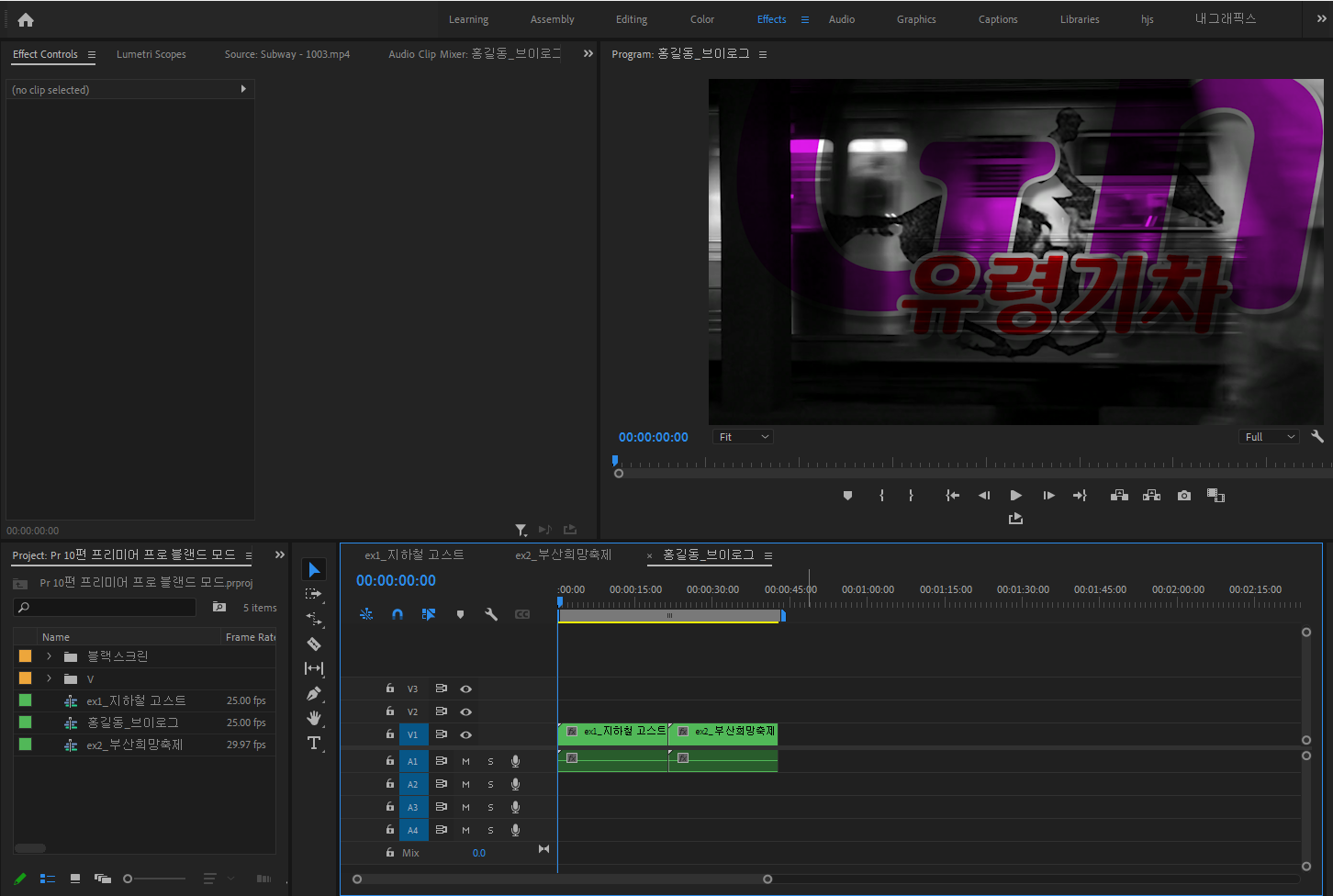This screenshot has height=896, width=1333.
Task: Click the Extract button
Action: 1151,496
